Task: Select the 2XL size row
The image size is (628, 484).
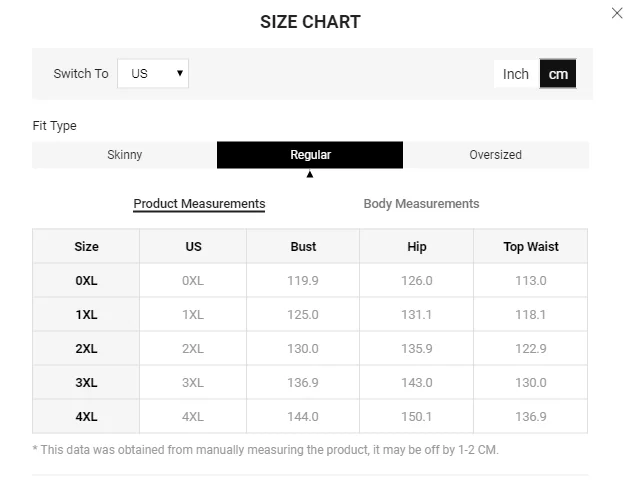Action: 87,349
